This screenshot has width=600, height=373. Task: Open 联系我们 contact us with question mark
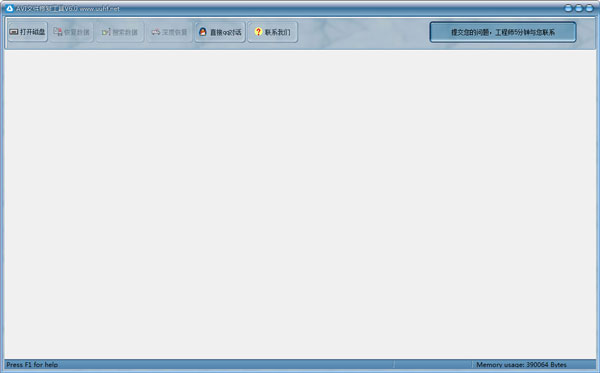(x=272, y=32)
